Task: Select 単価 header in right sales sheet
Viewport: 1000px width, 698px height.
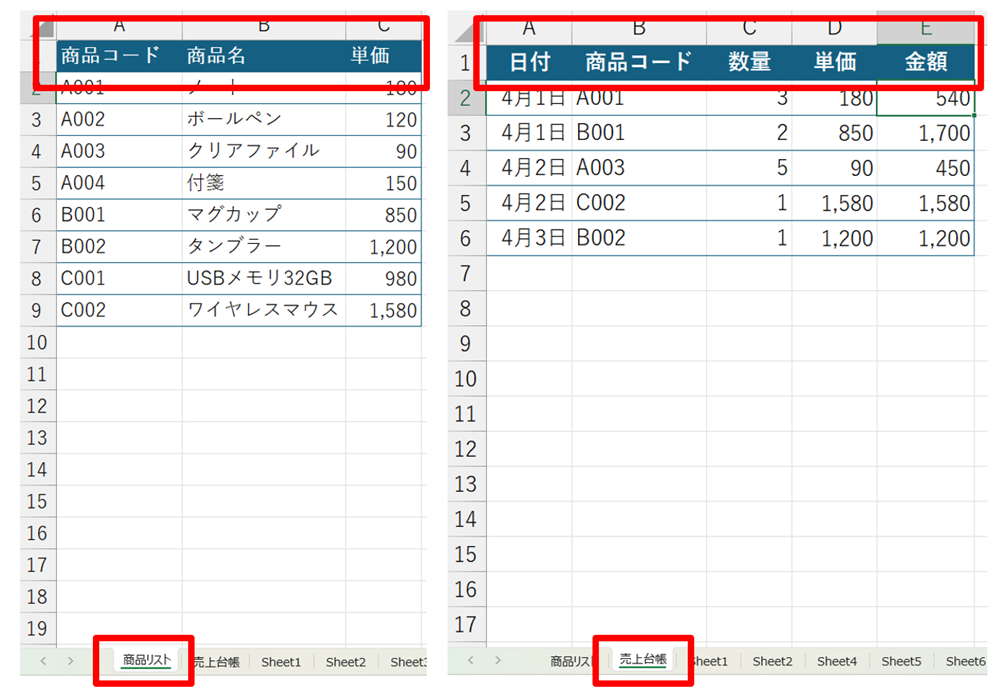Action: point(834,63)
